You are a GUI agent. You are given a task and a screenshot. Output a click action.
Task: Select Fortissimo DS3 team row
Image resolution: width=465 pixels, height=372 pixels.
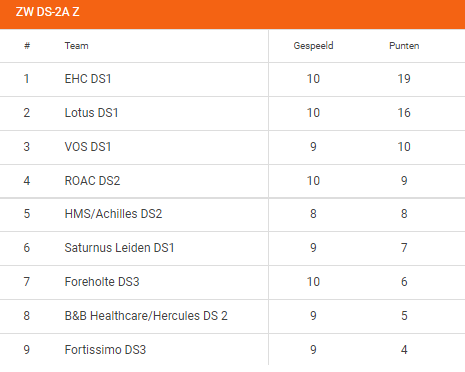[232, 350]
